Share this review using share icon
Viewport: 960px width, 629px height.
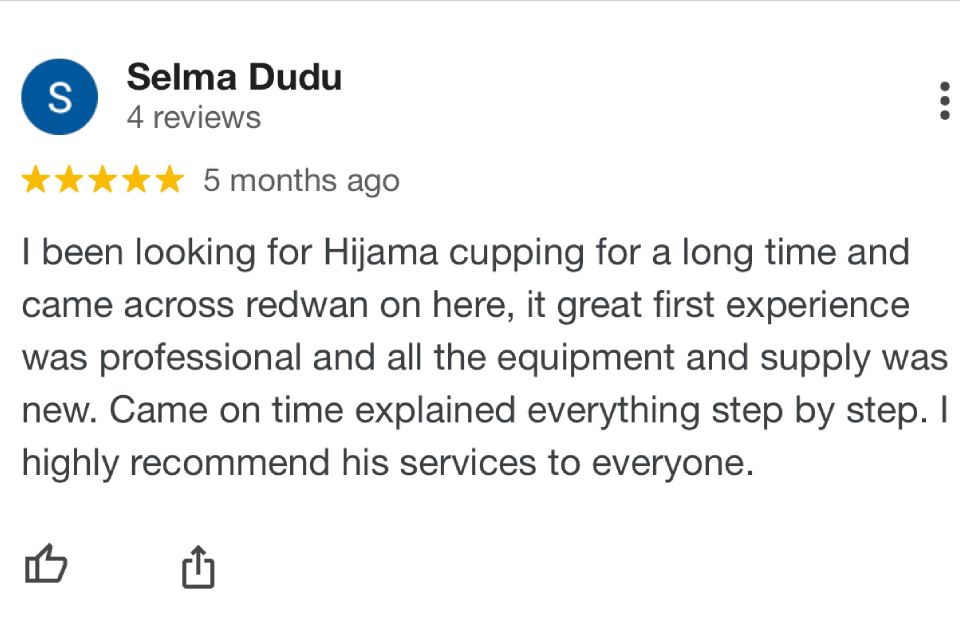pyautogui.click(x=198, y=567)
